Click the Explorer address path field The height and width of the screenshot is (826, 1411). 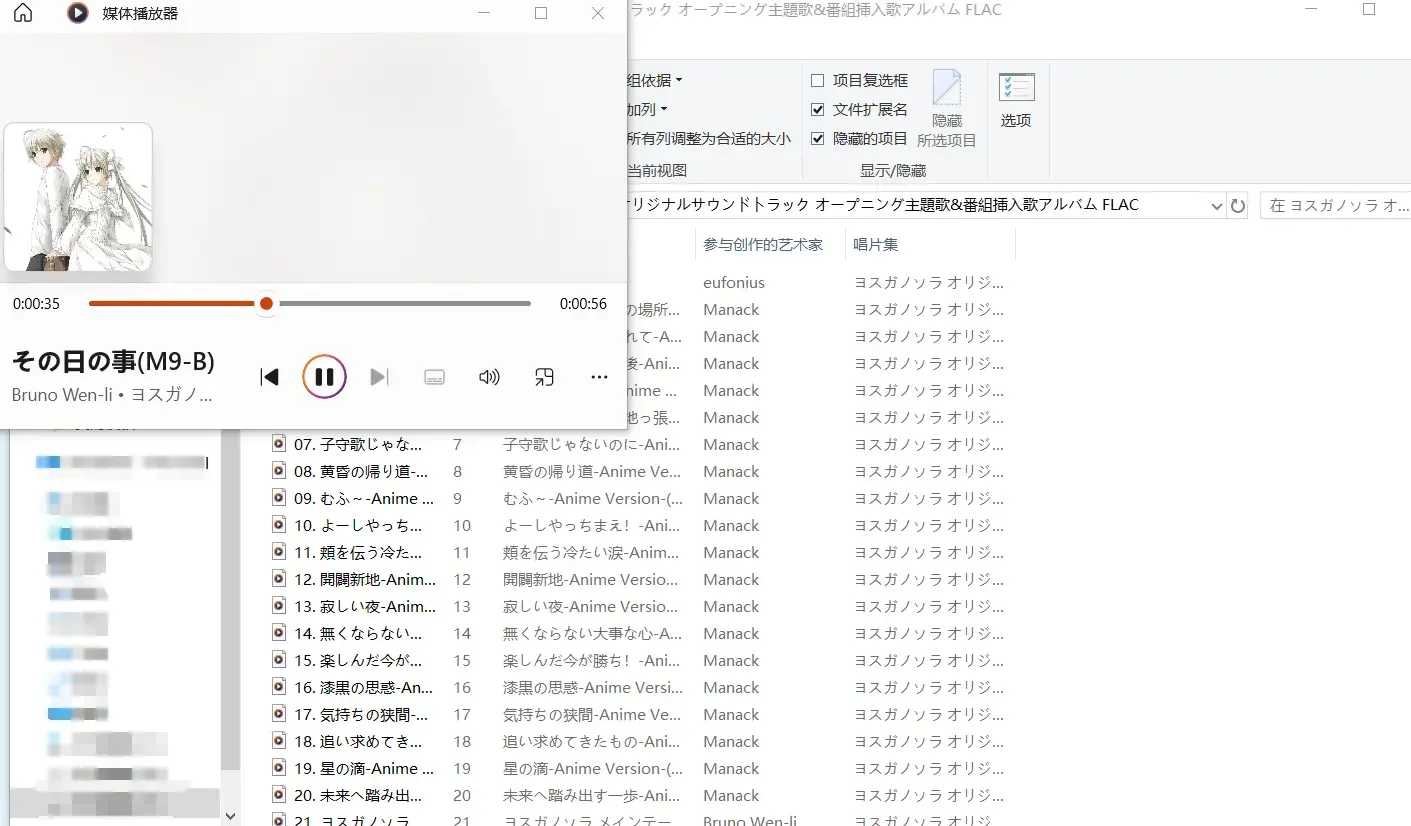coord(915,206)
